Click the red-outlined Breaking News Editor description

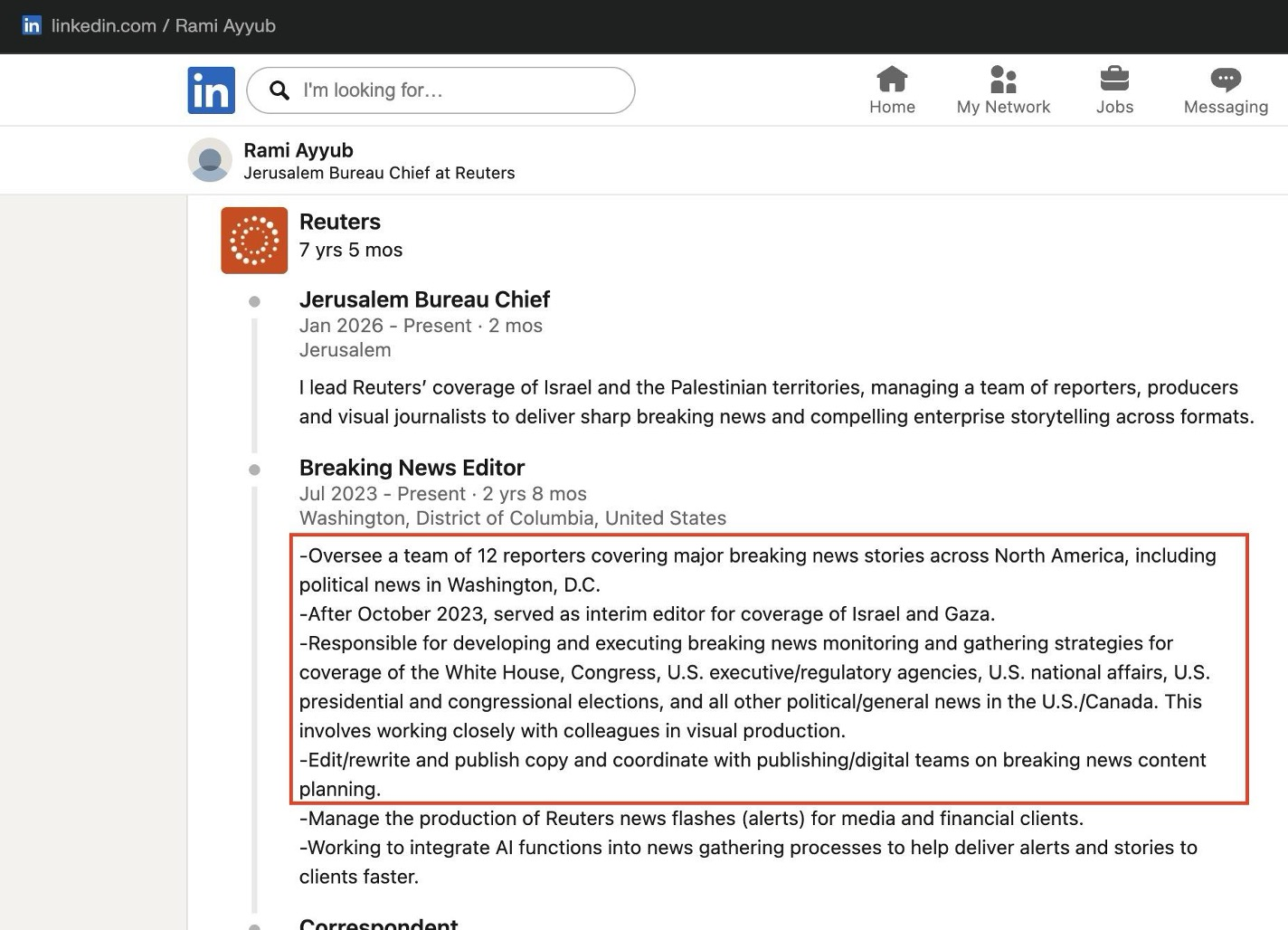tap(769, 669)
